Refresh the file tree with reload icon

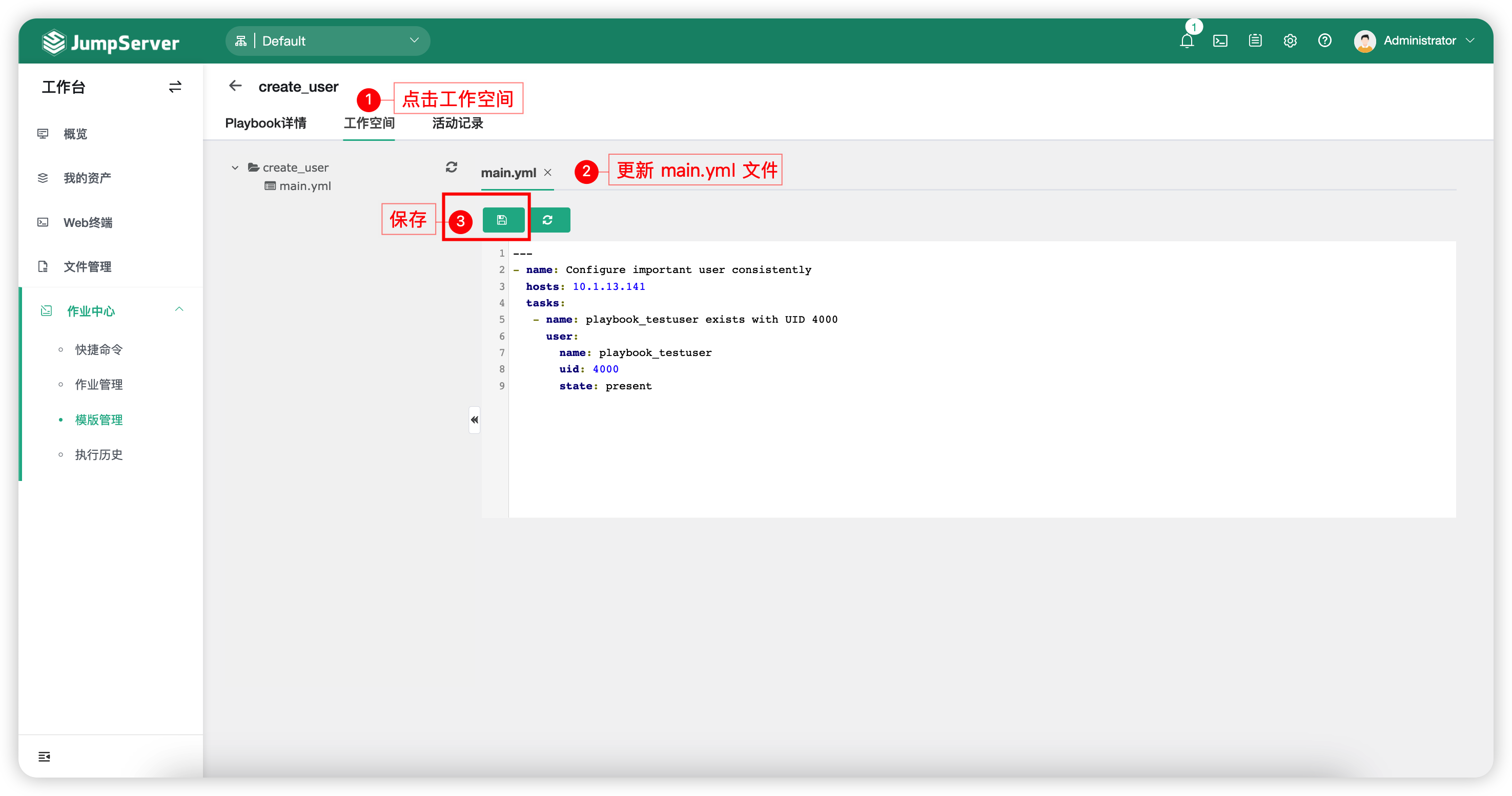point(451,167)
